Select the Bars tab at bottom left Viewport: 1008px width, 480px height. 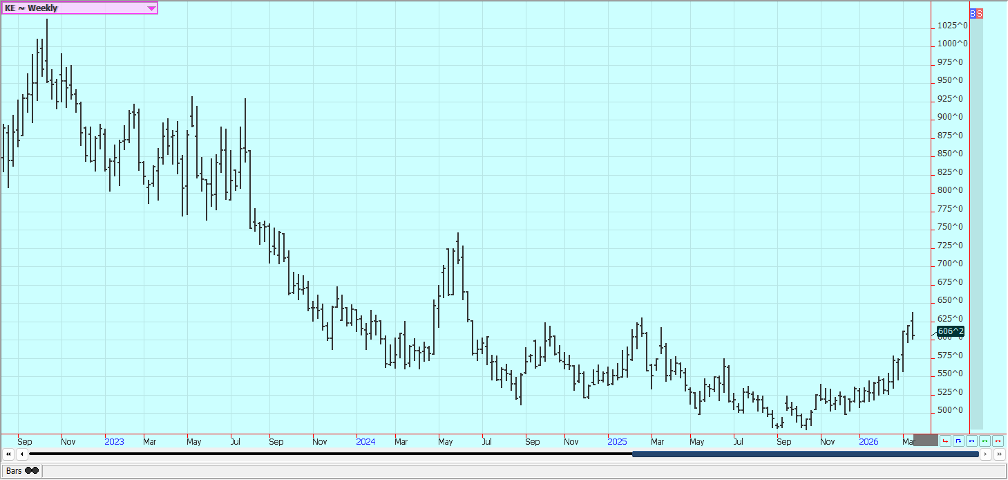[x=22, y=470]
